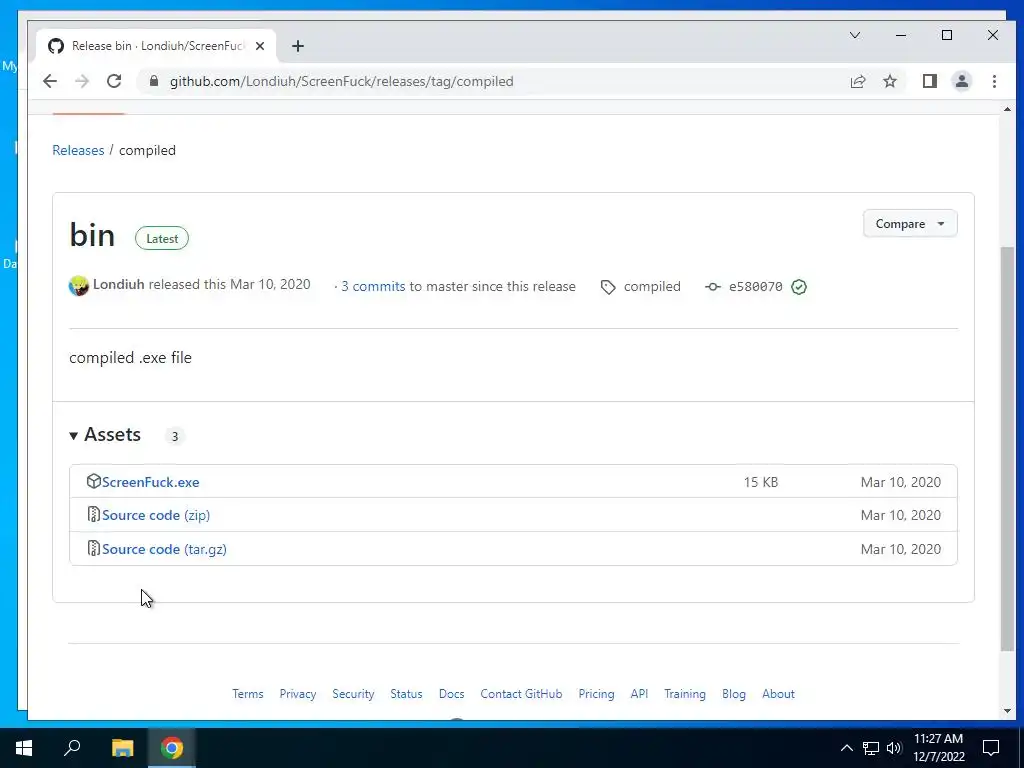The image size is (1024, 768).
Task: Show hidden system tray icons
Action: click(846, 748)
